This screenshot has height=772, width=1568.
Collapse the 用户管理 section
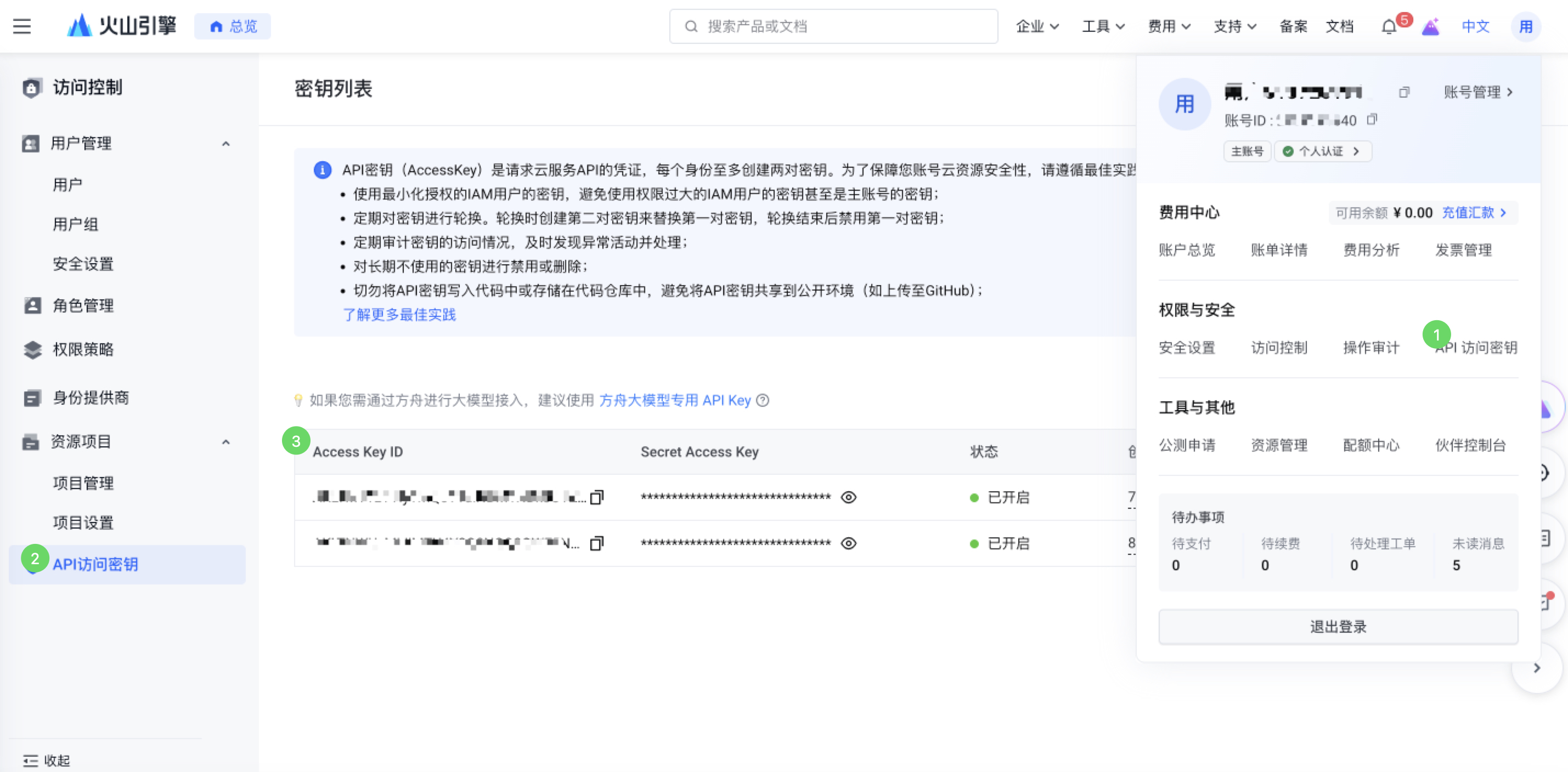tap(226, 144)
